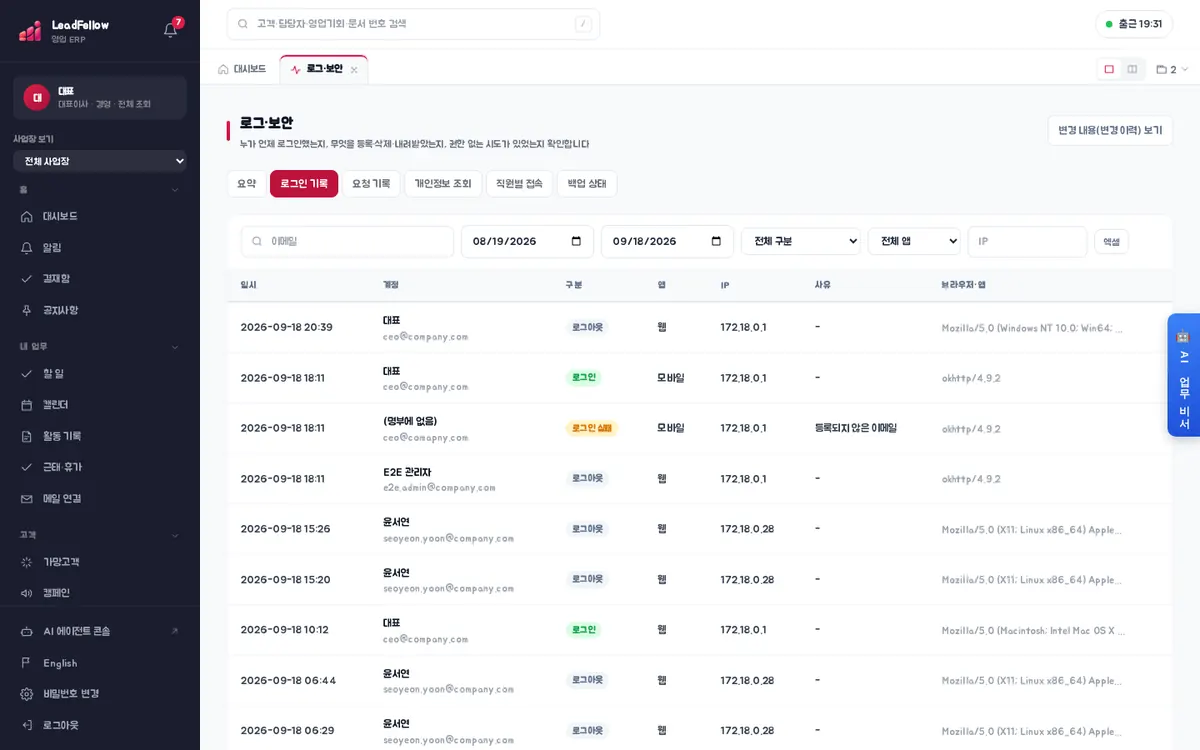Open 활동 기록 via its document icon
The image size is (1200, 750).
pos(27,436)
